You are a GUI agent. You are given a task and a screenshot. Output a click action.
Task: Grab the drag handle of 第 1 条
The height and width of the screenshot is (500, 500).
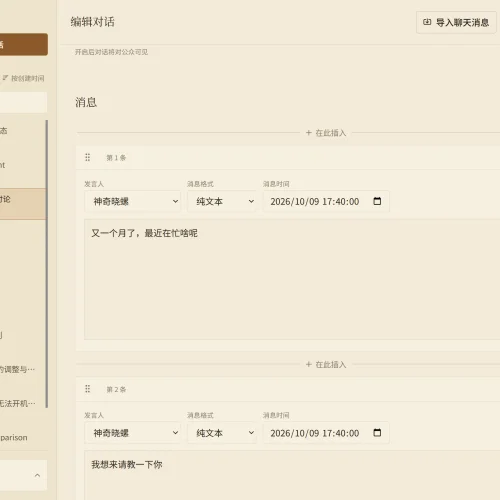(x=87, y=157)
